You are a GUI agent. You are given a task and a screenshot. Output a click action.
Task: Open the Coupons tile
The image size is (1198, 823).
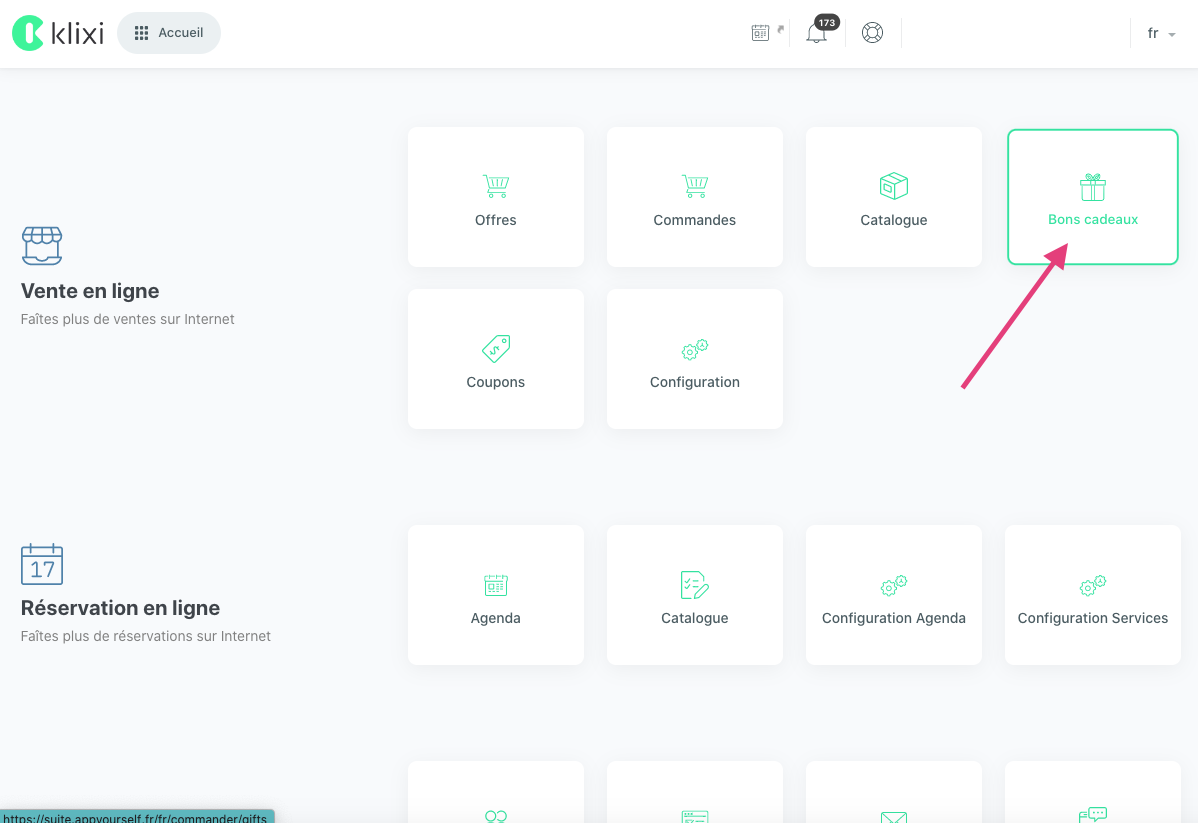(x=495, y=359)
